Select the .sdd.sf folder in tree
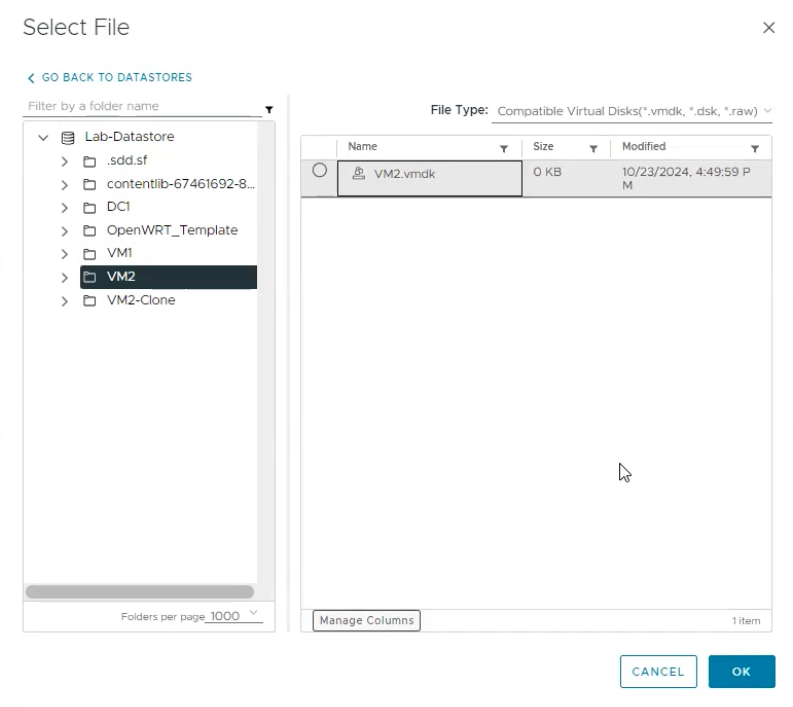Image resolution: width=793 pixels, height=707 pixels. coord(127,161)
